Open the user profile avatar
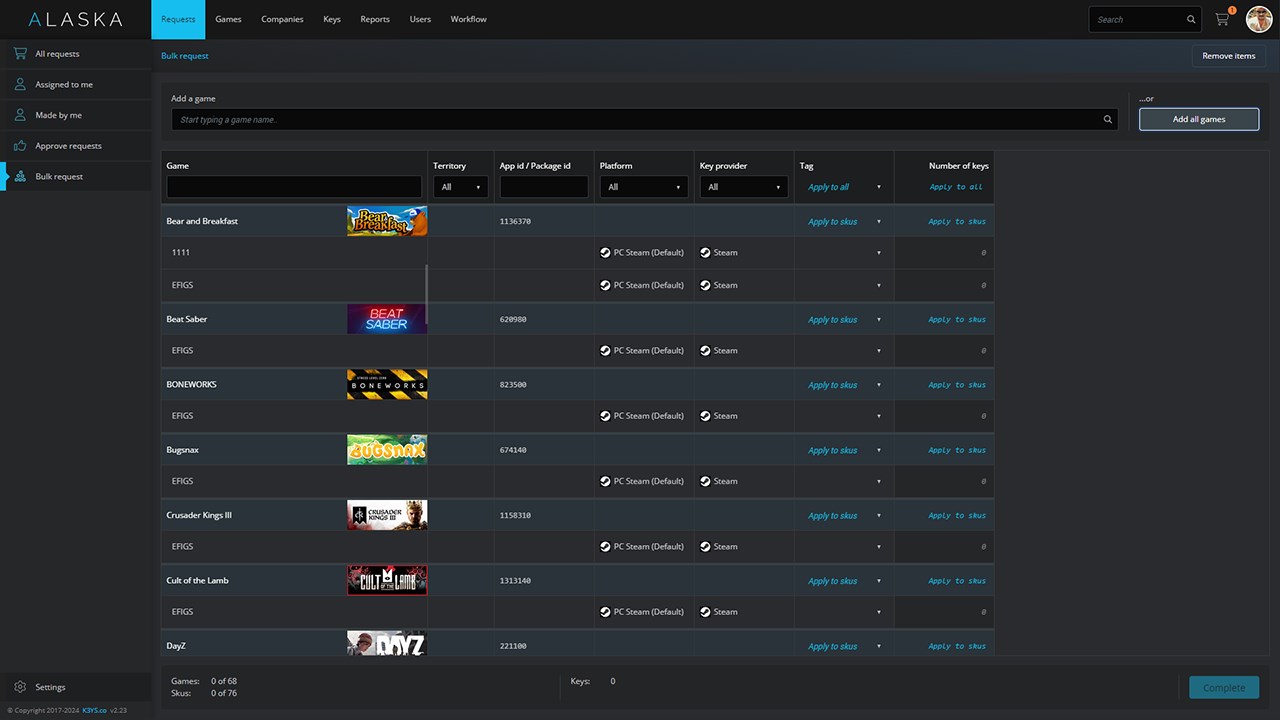 click(x=1259, y=19)
